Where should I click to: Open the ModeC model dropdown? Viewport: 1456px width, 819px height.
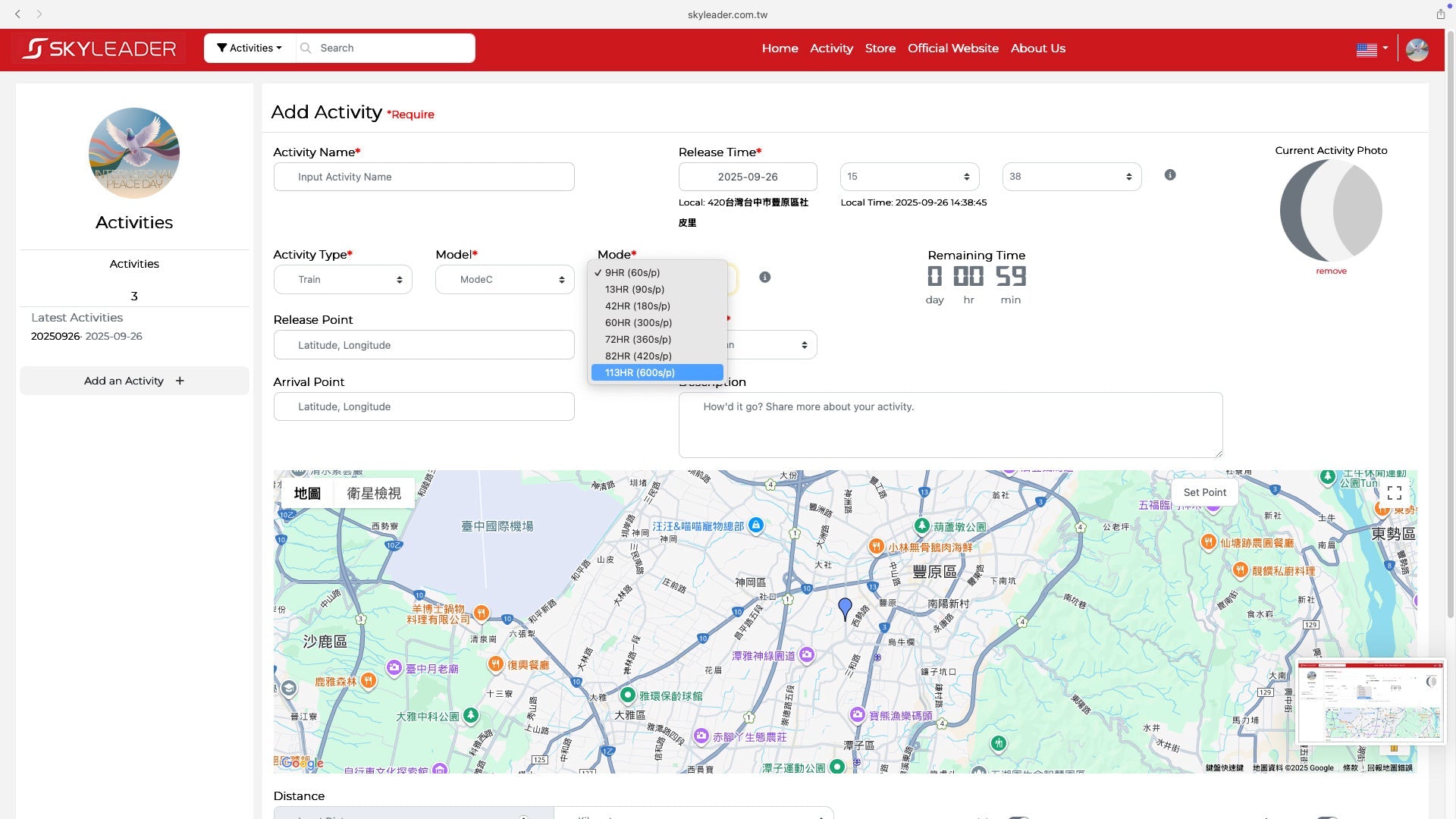505,280
